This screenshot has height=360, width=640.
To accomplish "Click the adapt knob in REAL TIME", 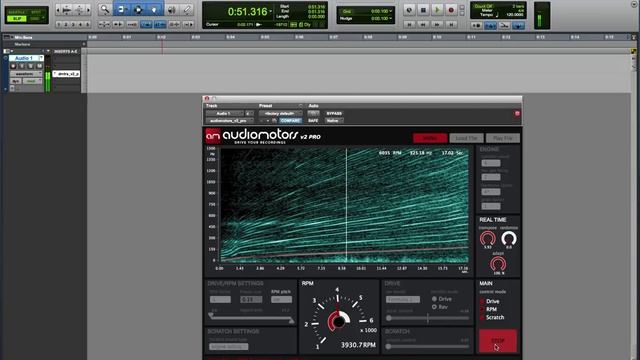I will coord(498,264).
